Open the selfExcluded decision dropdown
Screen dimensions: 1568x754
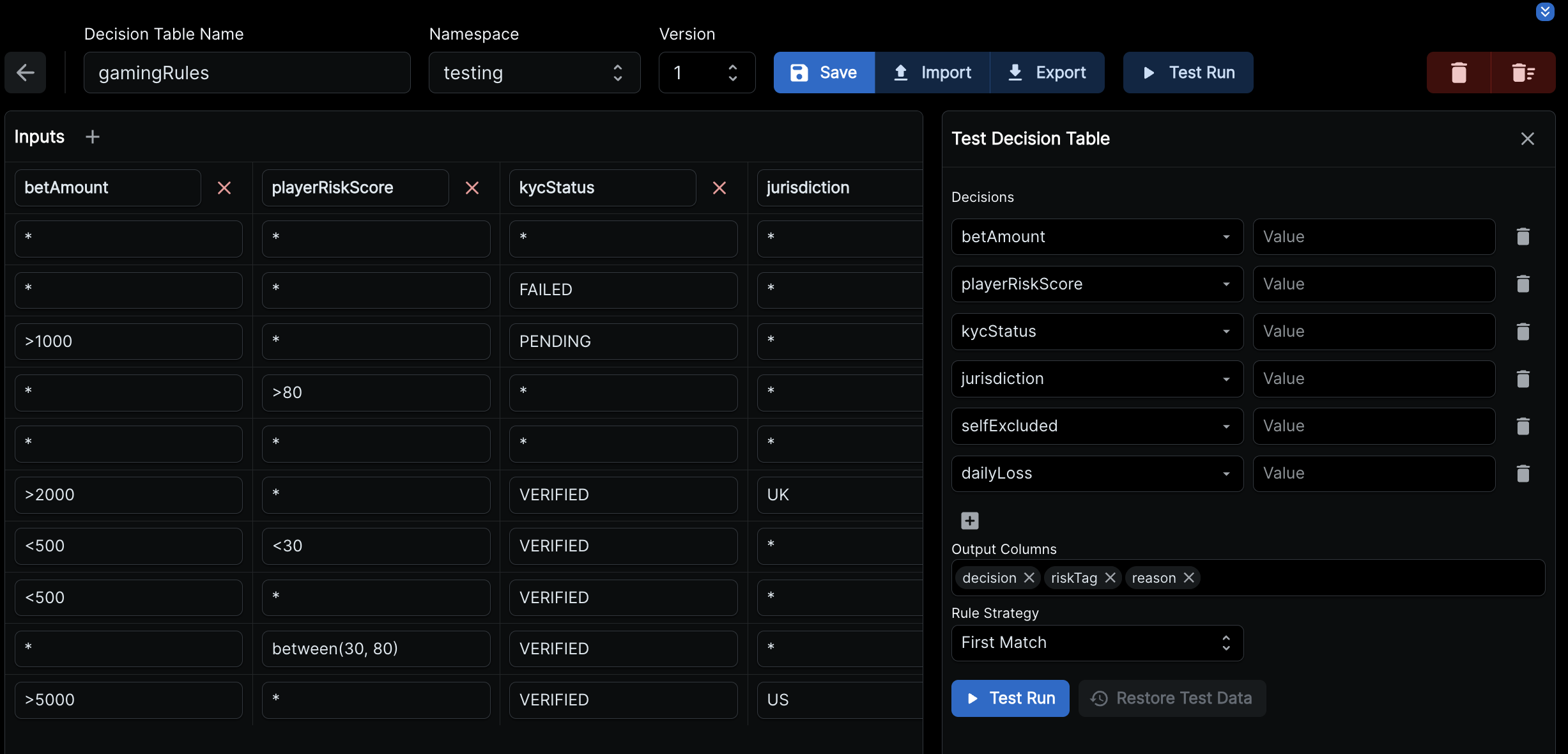(1097, 426)
